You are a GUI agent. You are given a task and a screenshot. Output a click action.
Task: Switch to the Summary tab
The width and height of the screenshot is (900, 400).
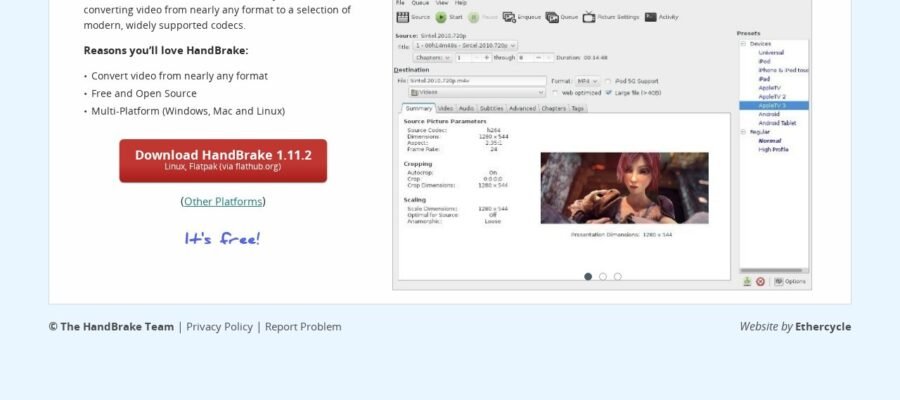point(418,108)
